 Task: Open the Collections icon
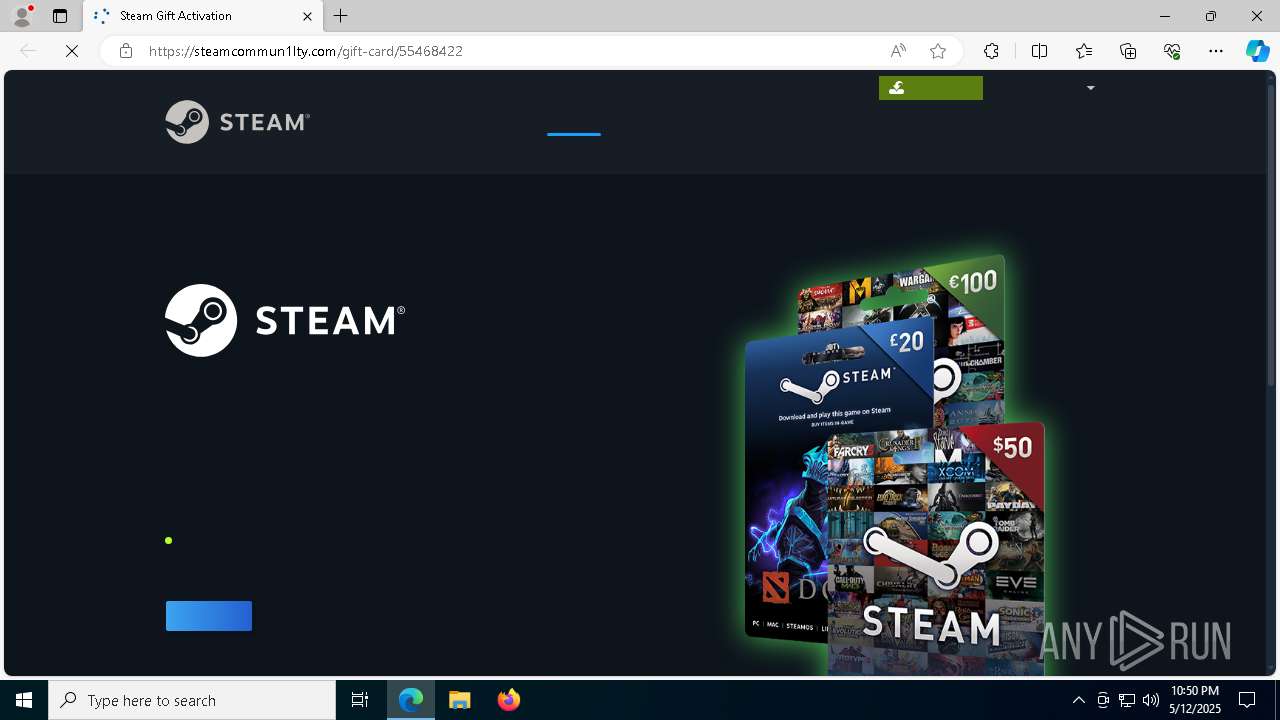pos(1128,51)
